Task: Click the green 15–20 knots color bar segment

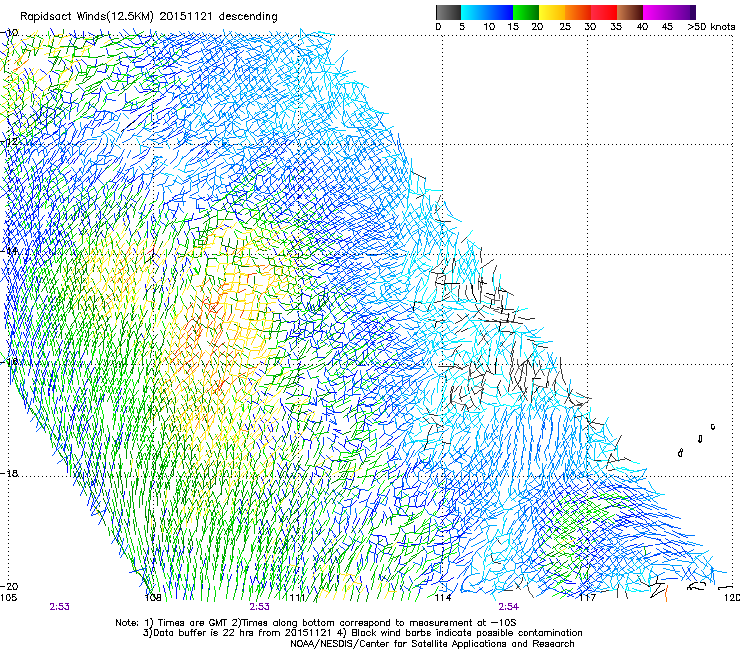Action: [x=526, y=12]
